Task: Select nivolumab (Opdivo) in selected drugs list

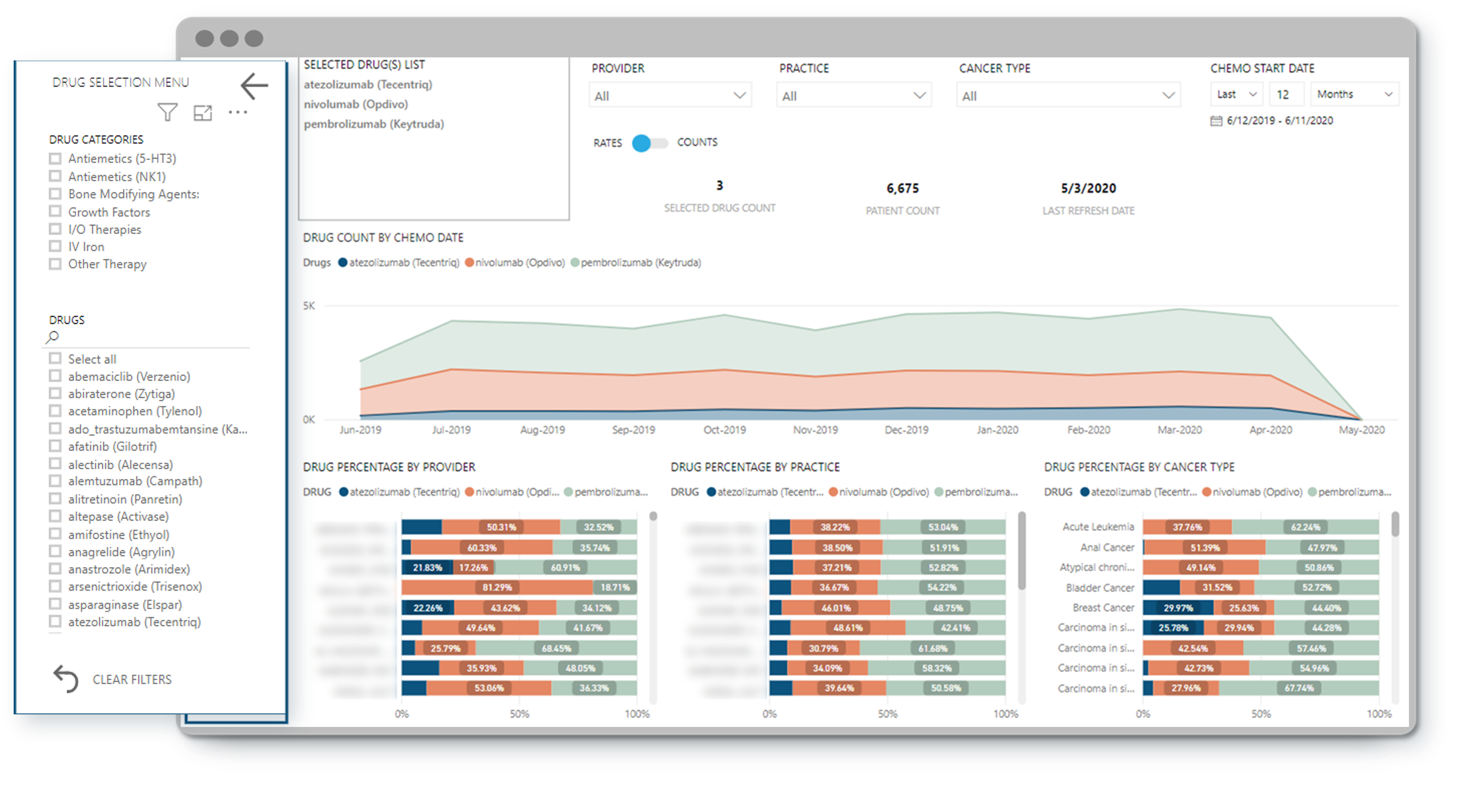Action: pyautogui.click(x=356, y=105)
